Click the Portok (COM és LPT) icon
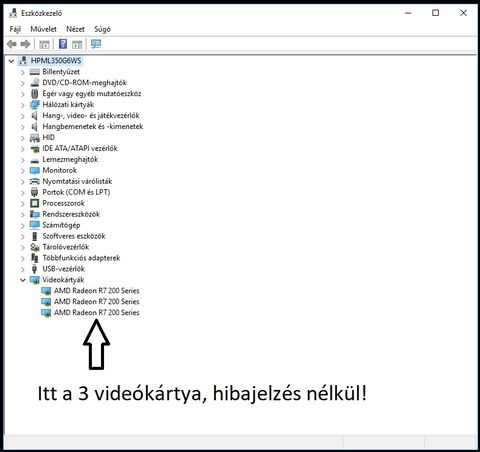The height and width of the screenshot is (452, 480). (x=35, y=192)
